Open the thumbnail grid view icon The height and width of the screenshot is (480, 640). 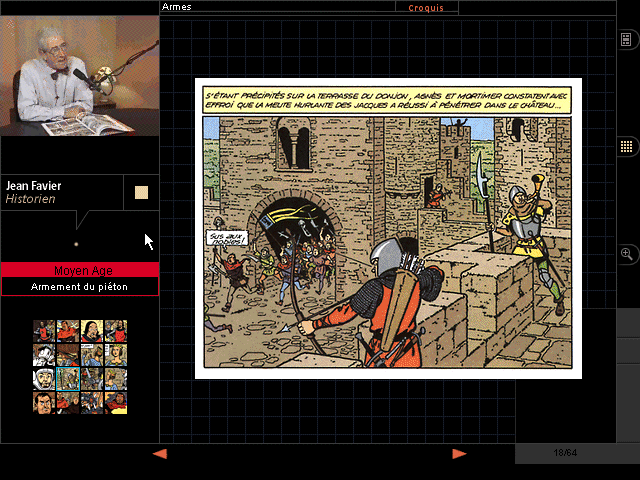pos(626,146)
